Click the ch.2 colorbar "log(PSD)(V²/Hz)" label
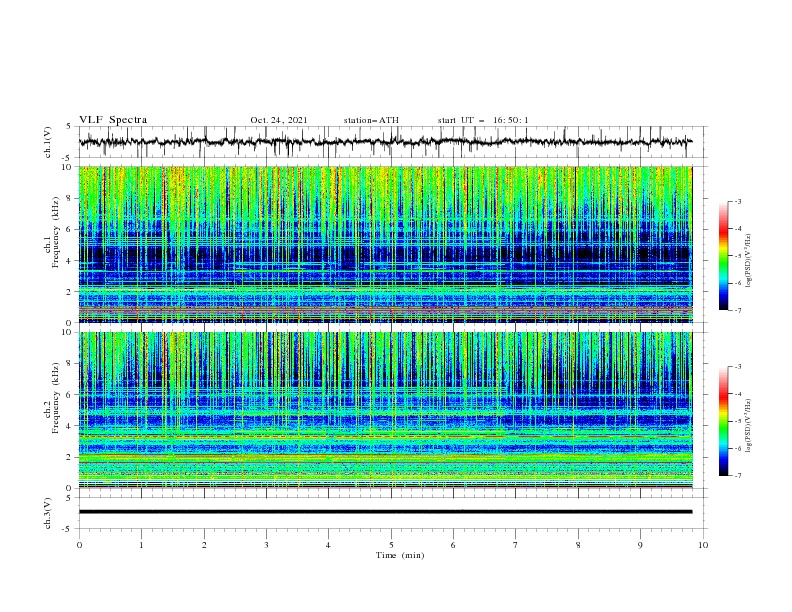Image resolution: width=792 pixels, height=612 pixels. pyautogui.click(x=748, y=425)
